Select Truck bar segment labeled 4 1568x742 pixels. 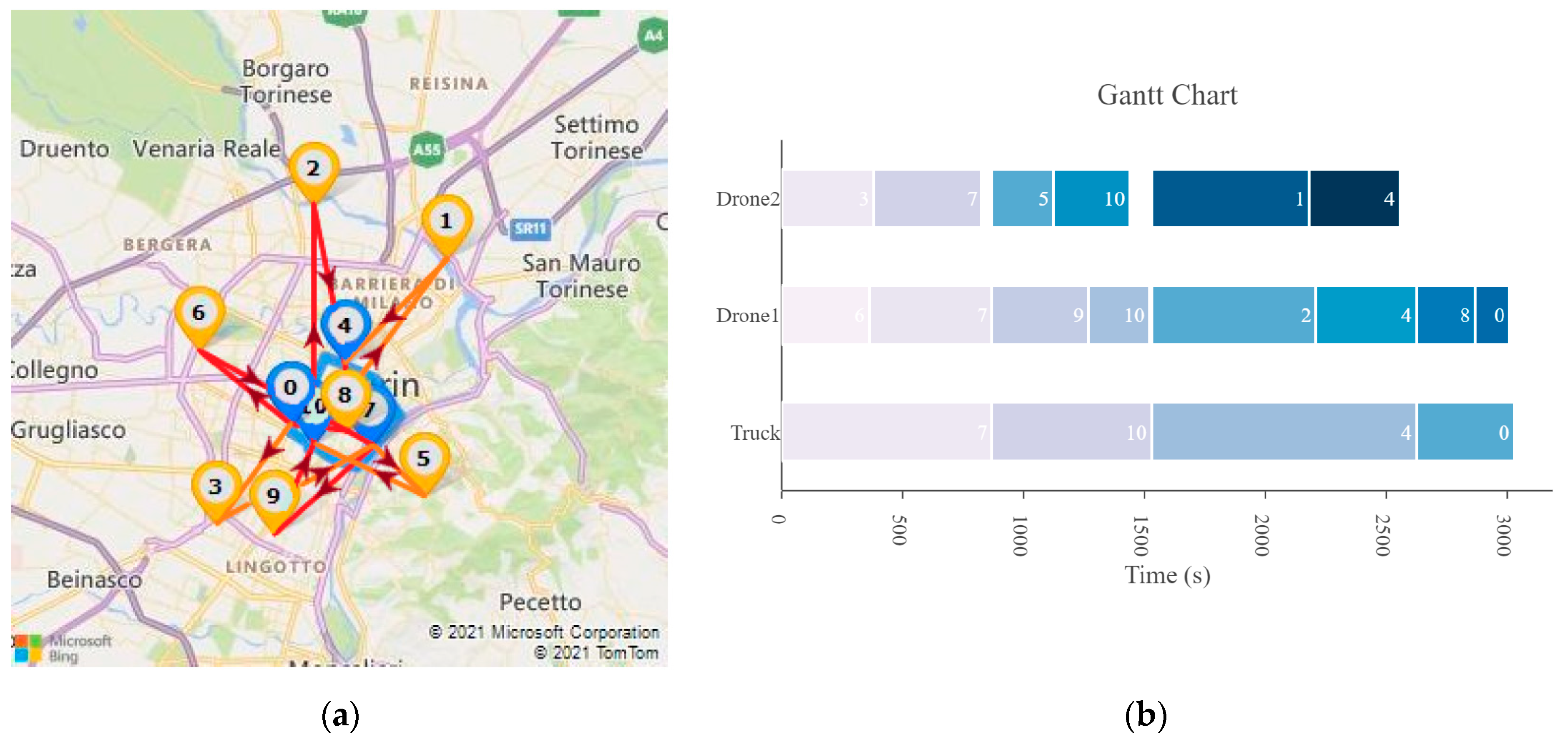pyautogui.click(x=1284, y=431)
